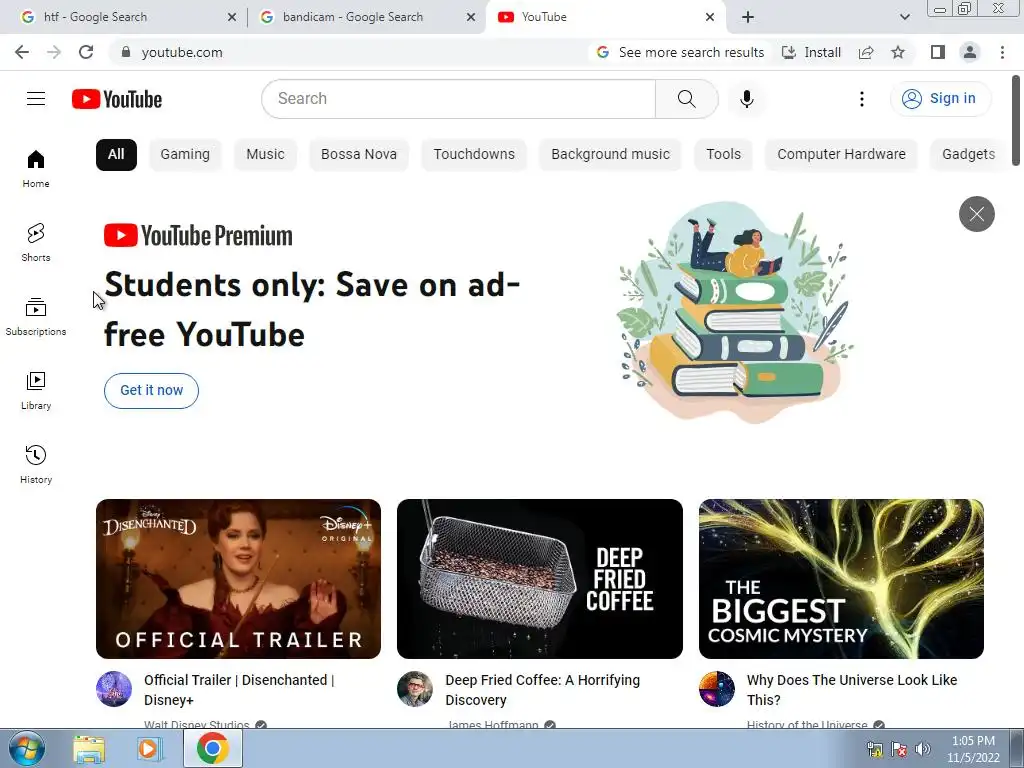The height and width of the screenshot is (768, 1024).
Task: Click Action Center flag tray icon
Action: click(899, 749)
